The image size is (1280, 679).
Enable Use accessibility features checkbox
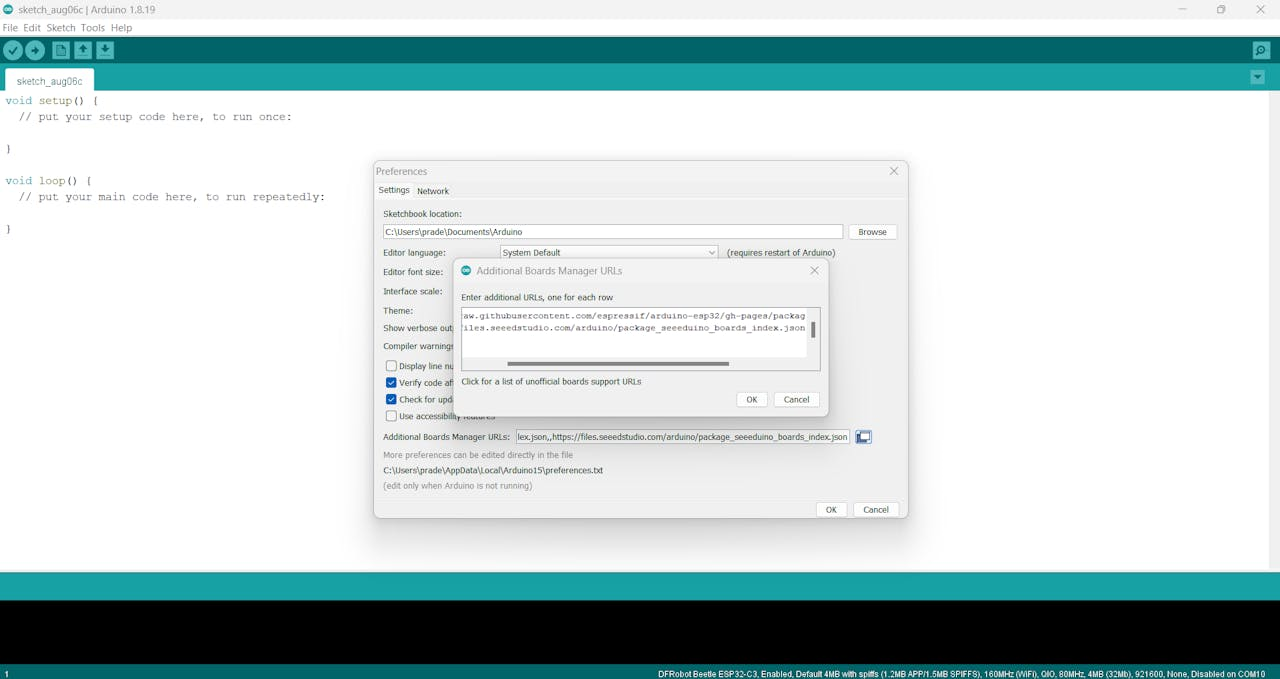pos(391,416)
